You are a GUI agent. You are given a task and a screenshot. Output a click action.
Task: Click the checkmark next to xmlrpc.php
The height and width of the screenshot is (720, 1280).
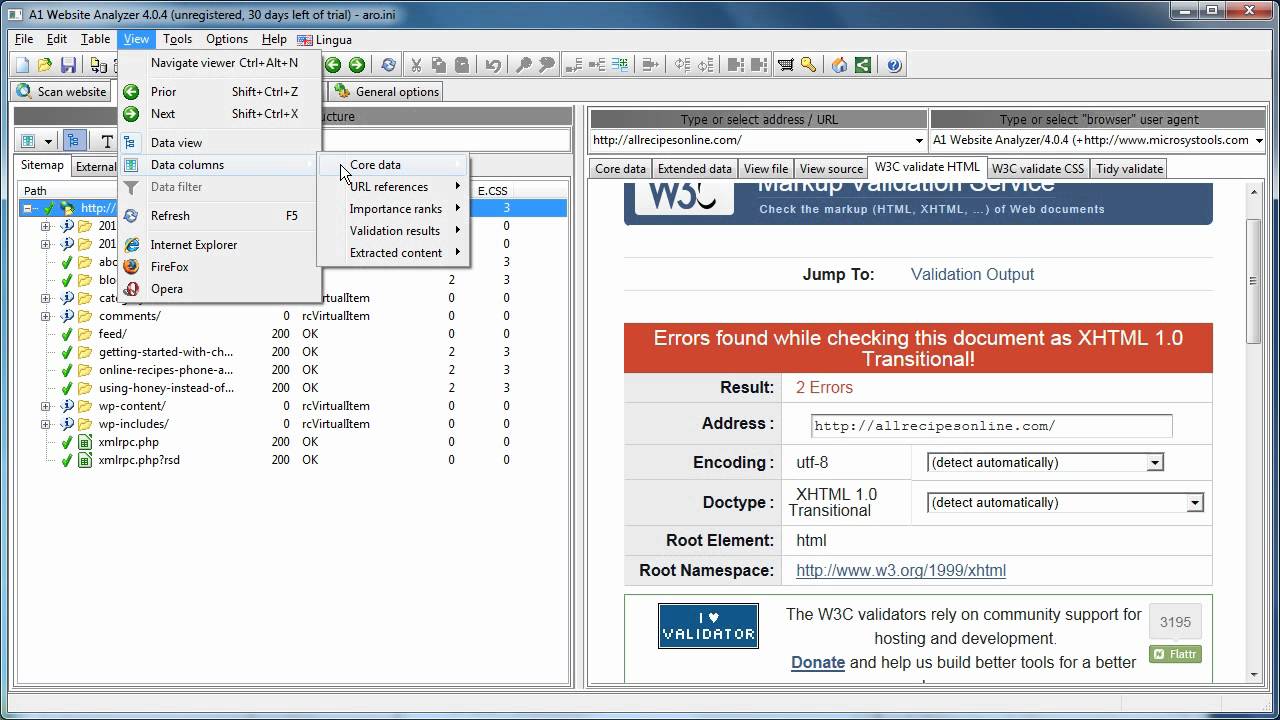(x=67, y=441)
